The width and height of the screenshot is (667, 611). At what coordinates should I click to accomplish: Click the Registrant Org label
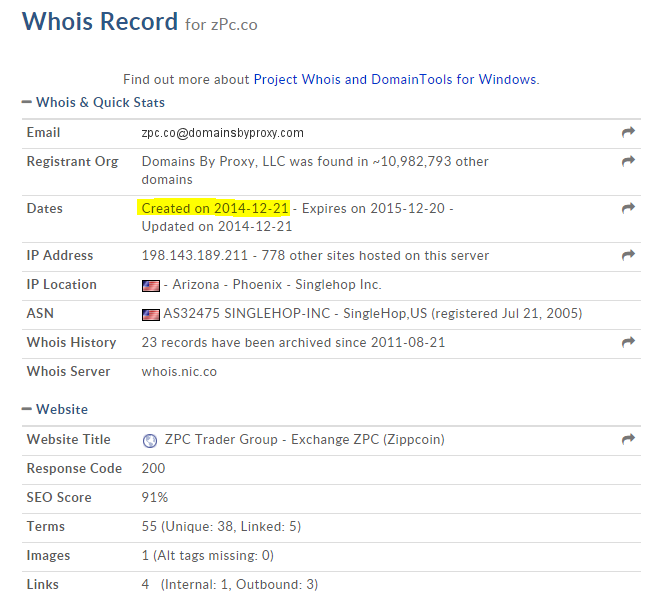click(72, 162)
